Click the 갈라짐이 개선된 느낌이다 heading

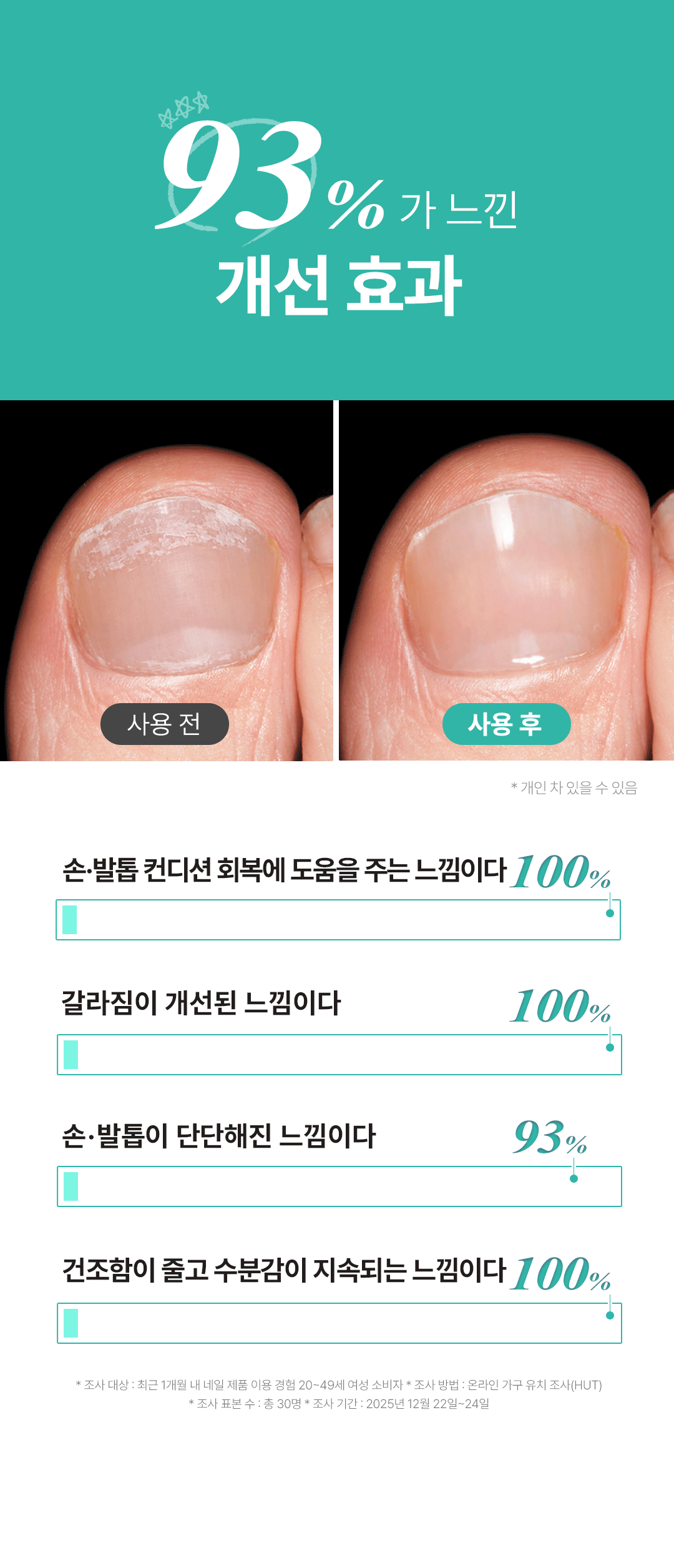pos(201,1003)
